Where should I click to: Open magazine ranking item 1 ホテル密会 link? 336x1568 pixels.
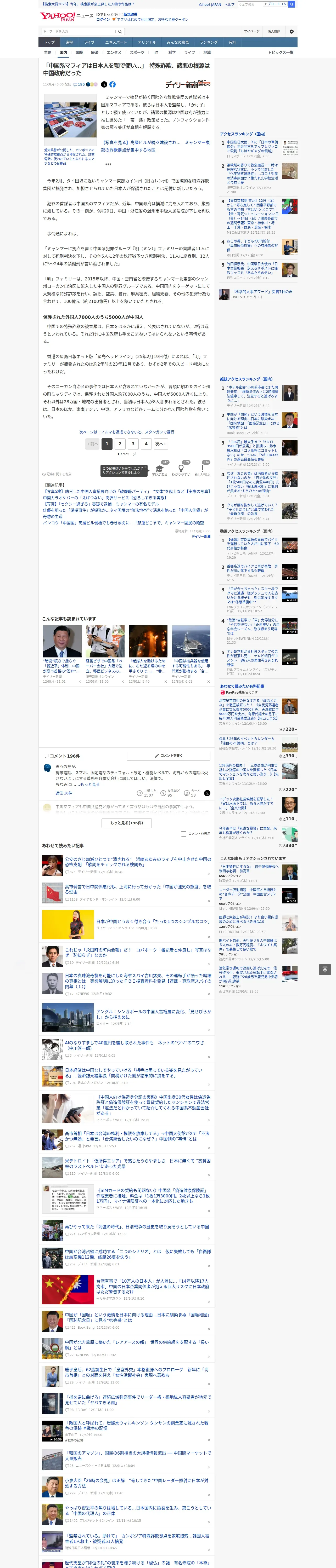(253, 393)
